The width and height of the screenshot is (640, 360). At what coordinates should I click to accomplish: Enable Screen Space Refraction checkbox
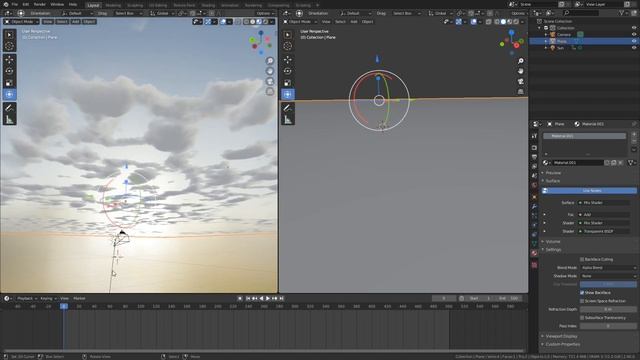(582, 301)
